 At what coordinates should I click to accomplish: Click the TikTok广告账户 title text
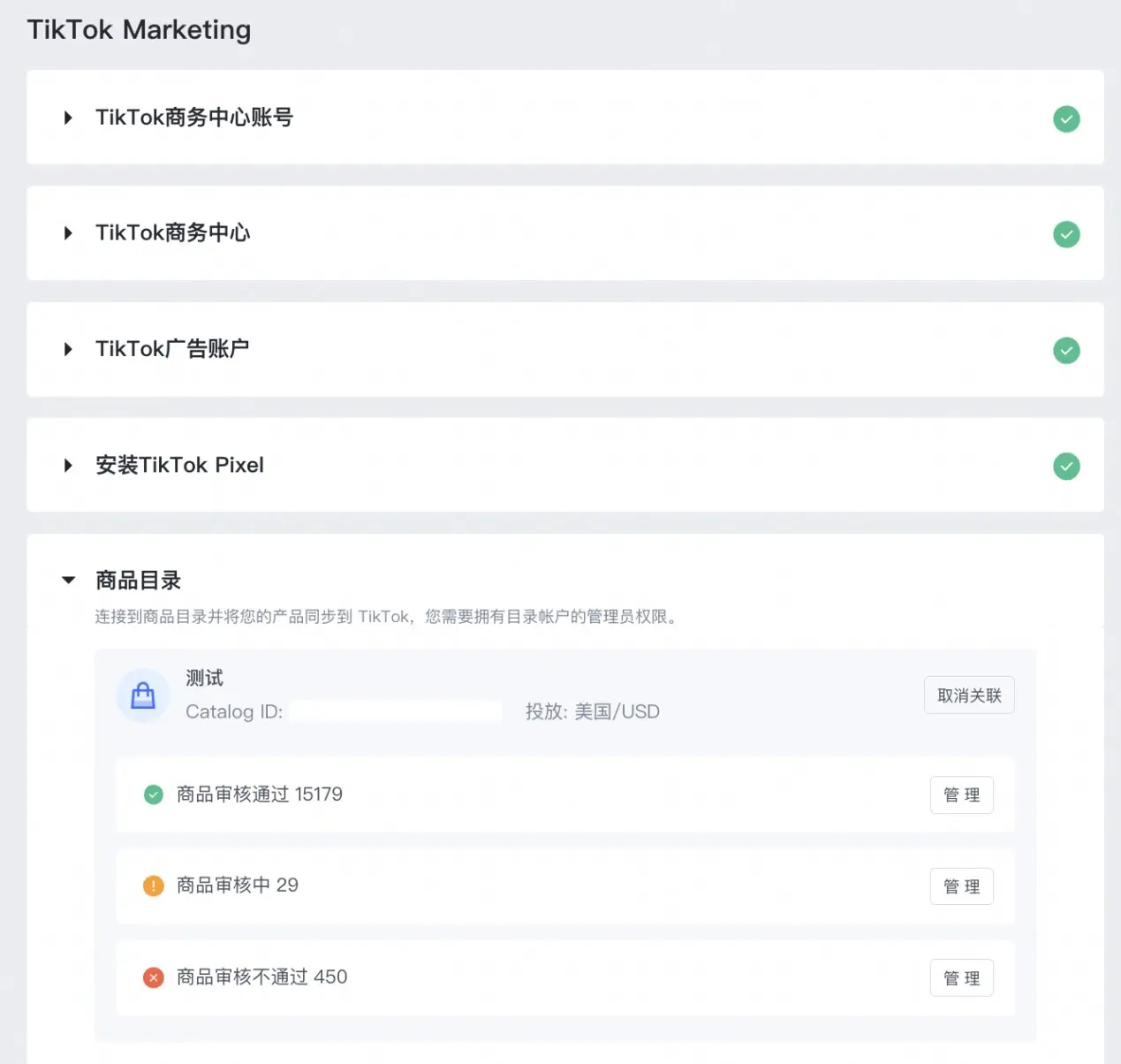[172, 349]
